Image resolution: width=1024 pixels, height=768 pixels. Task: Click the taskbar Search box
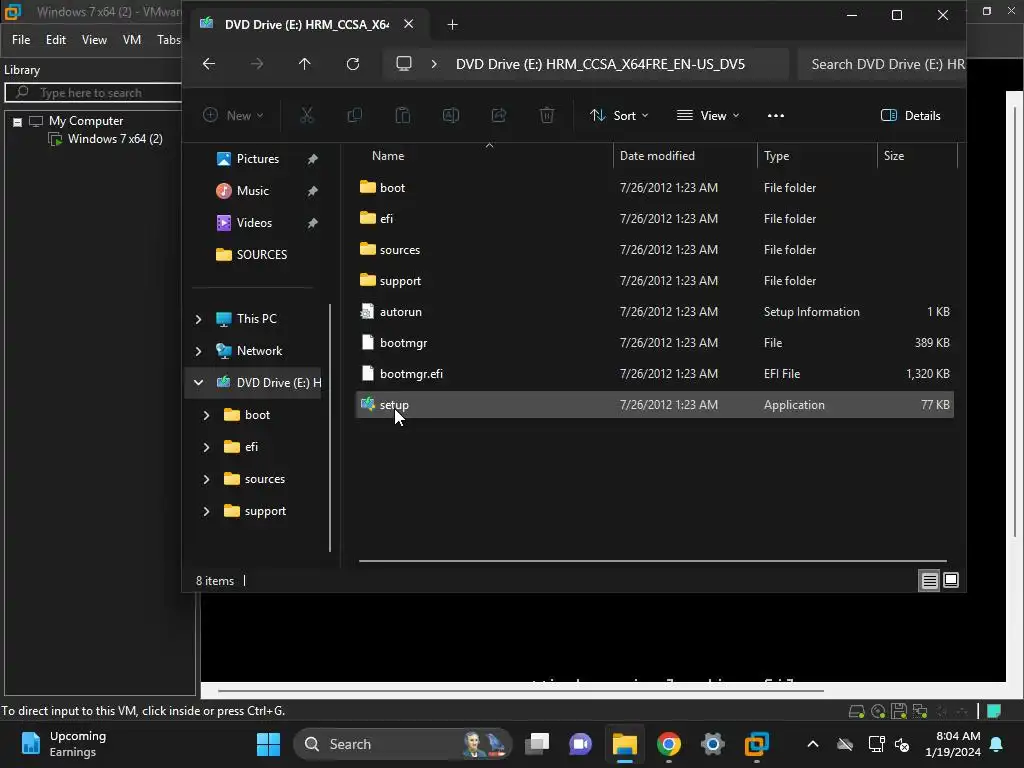coord(402,744)
